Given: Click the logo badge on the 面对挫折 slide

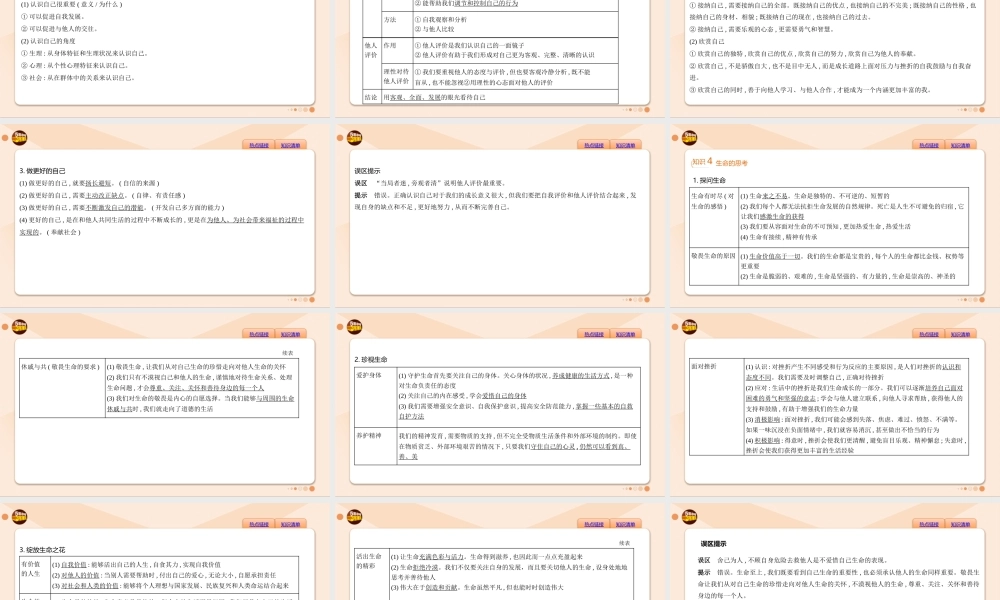Looking at the screenshot, I should (x=690, y=326).
